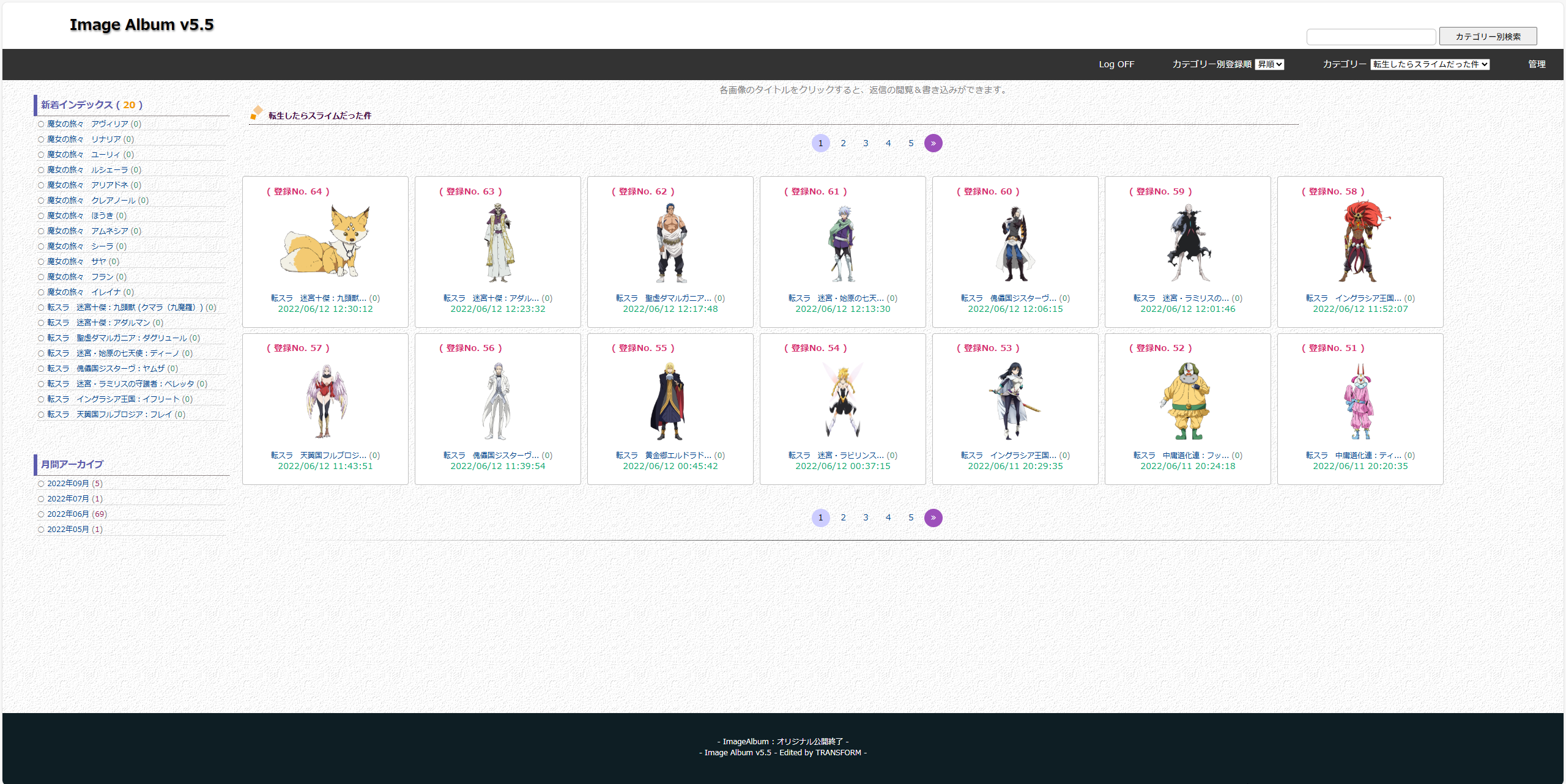Click the title link under 登録No. 60
The height and width of the screenshot is (784, 1566).
coord(1008,298)
